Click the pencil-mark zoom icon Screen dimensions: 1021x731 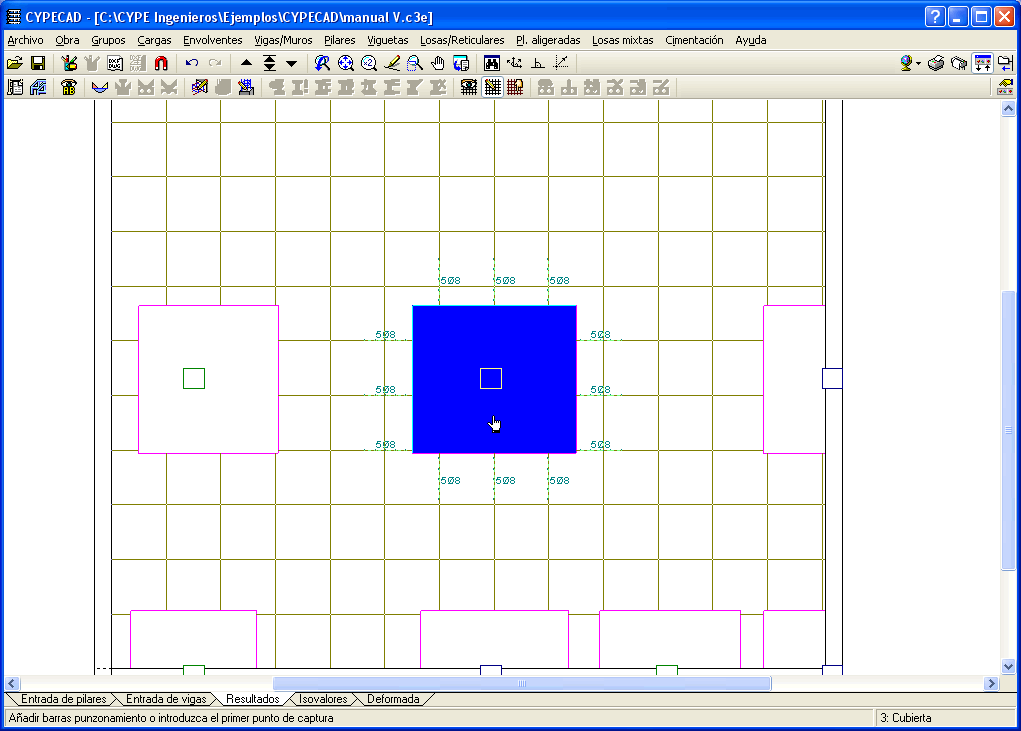(392, 63)
